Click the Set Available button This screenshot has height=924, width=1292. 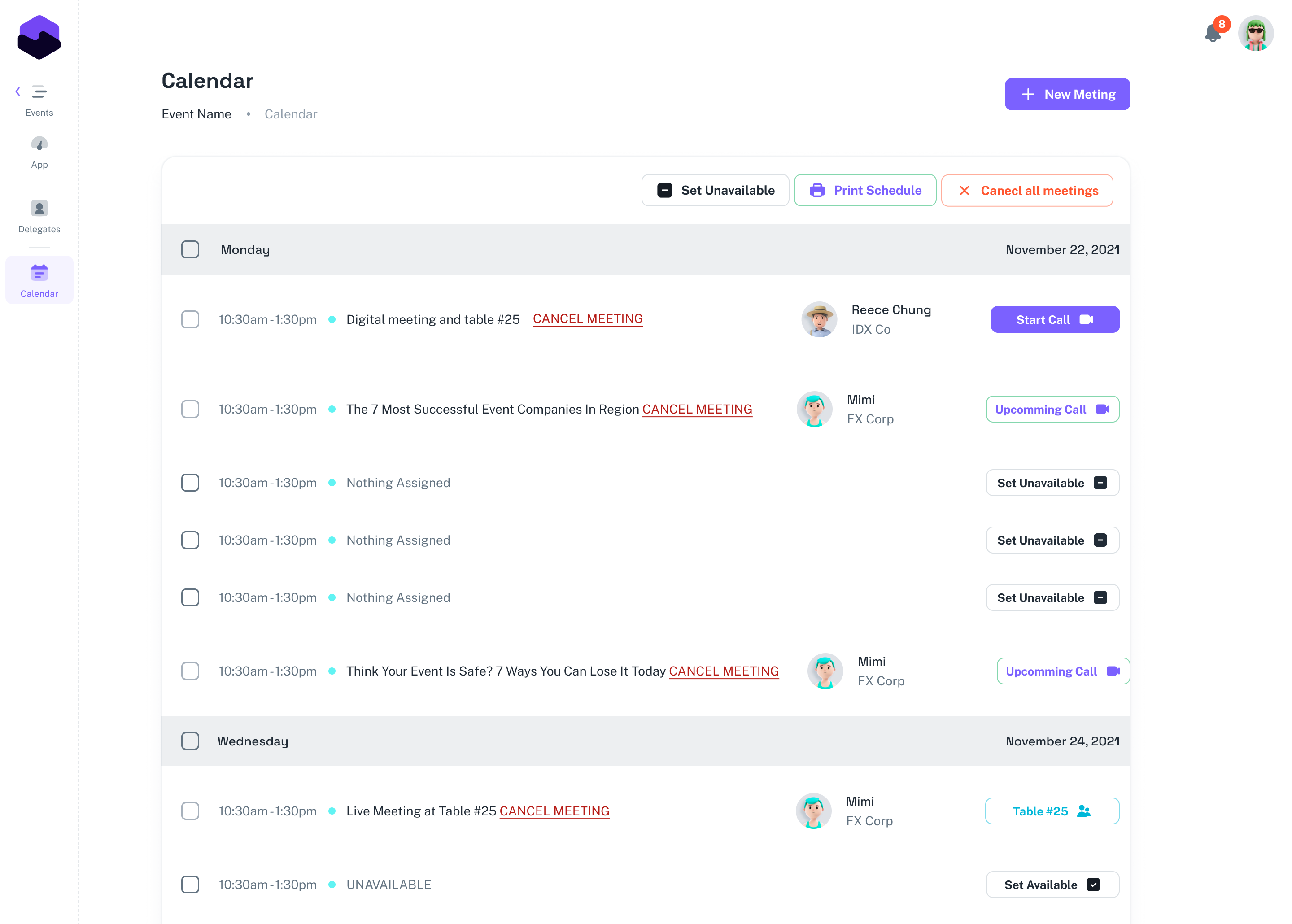pos(1052,884)
